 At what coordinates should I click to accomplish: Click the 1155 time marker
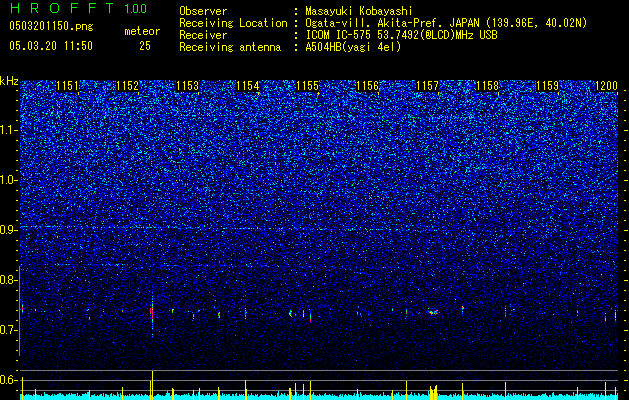pos(308,86)
